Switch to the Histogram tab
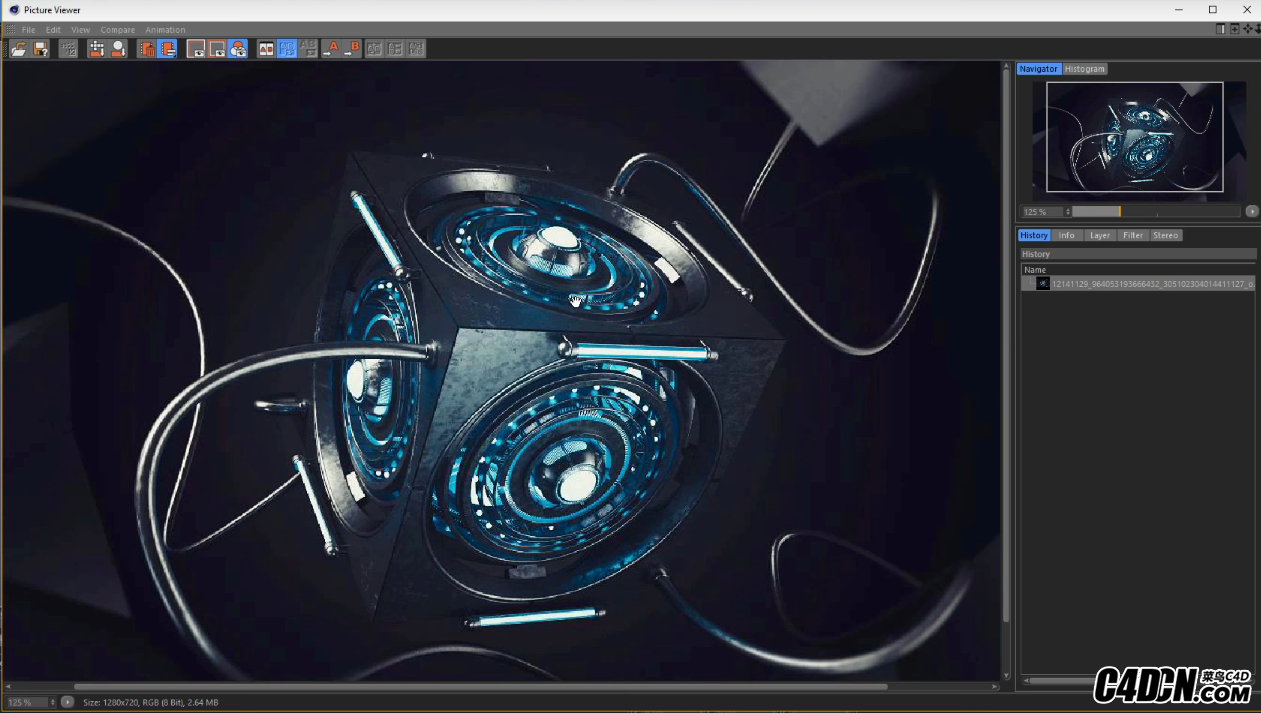This screenshot has width=1261, height=713. (x=1085, y=69)
